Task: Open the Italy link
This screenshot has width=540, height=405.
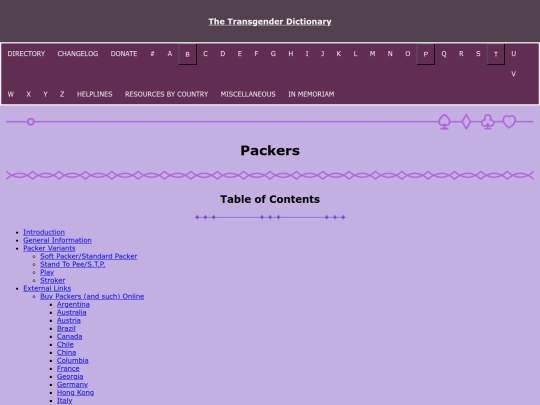Action: [x=64, y=401]
